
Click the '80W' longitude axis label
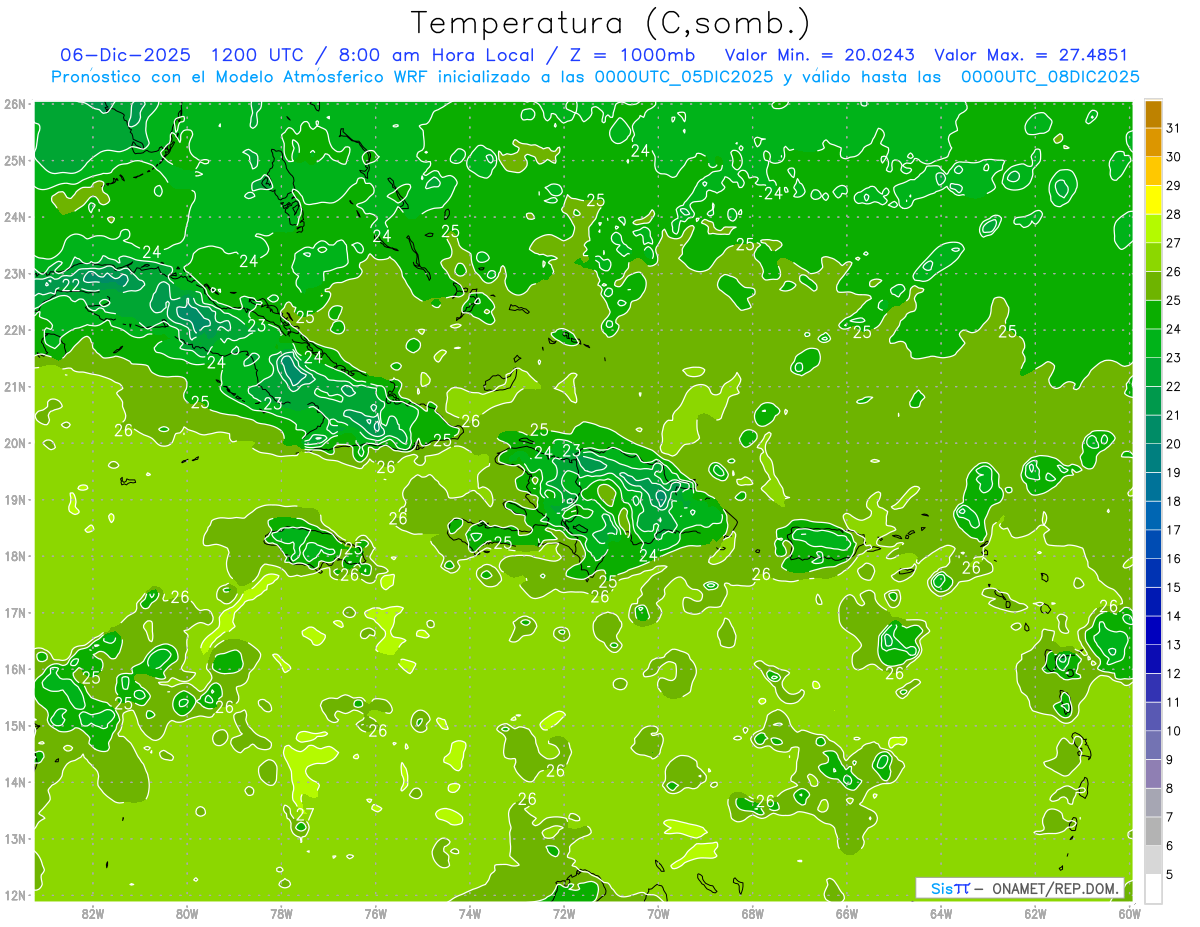(x=187, y=913)
